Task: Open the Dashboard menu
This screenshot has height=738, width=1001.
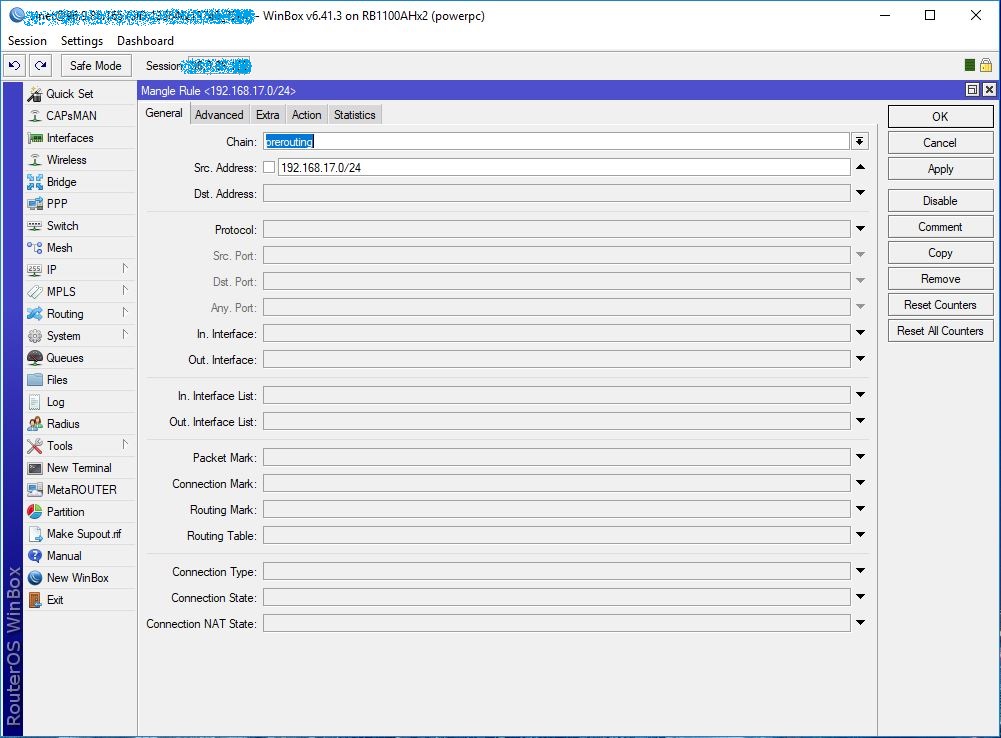Action: point(146,41)
